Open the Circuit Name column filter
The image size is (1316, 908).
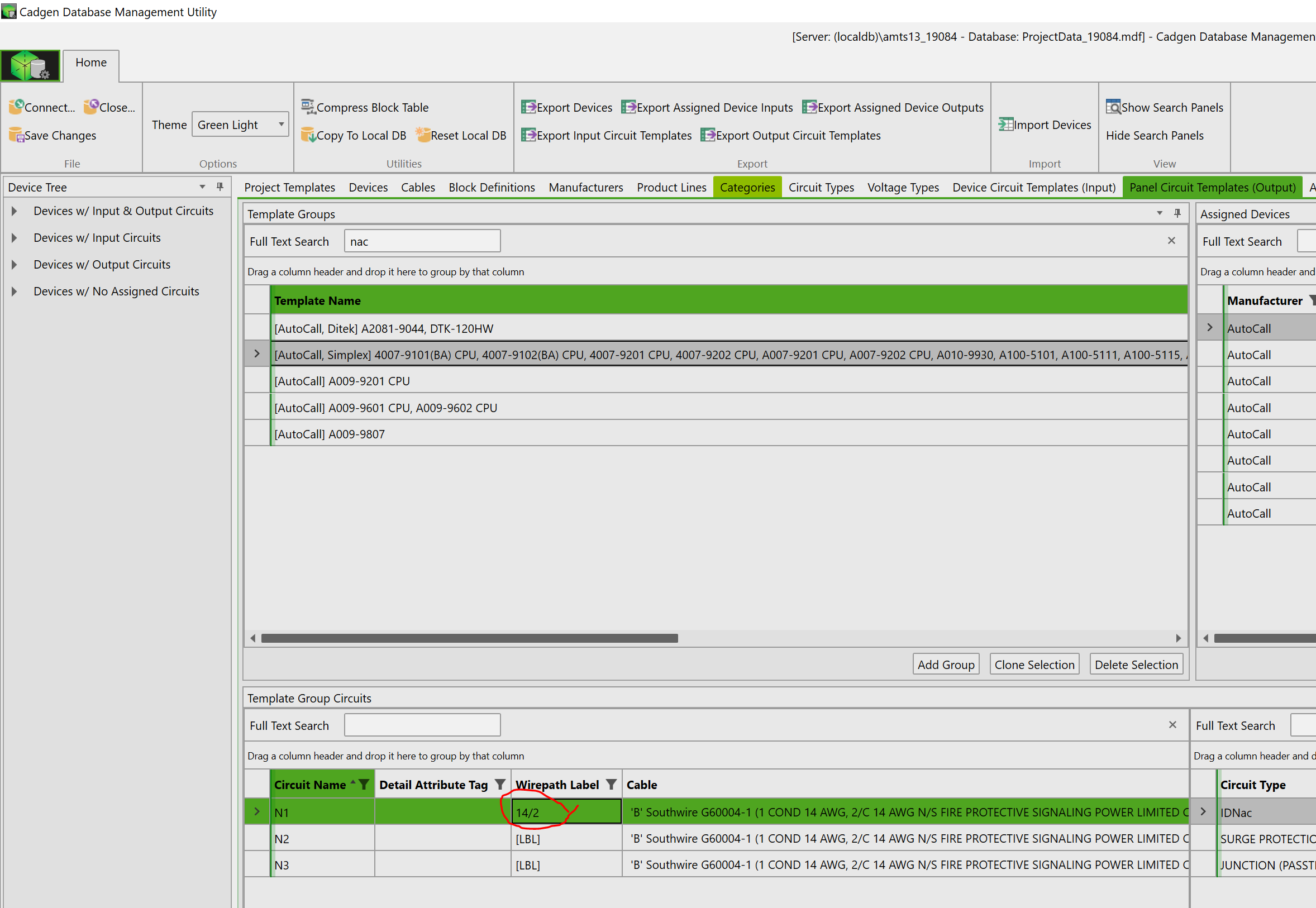[x=364, y=785]
